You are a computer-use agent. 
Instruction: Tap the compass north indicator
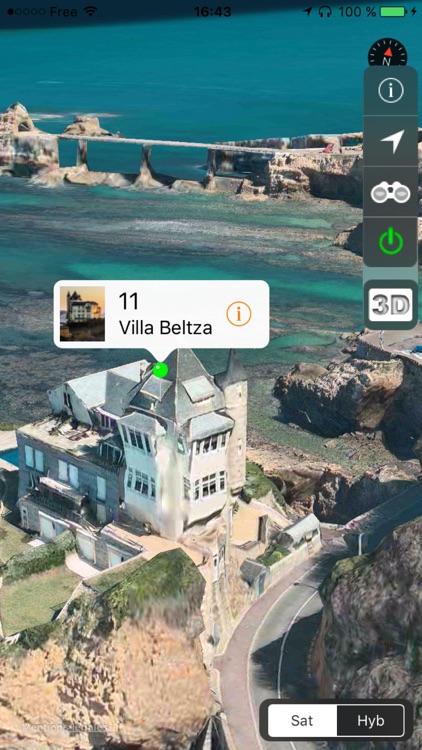(388, 53)
